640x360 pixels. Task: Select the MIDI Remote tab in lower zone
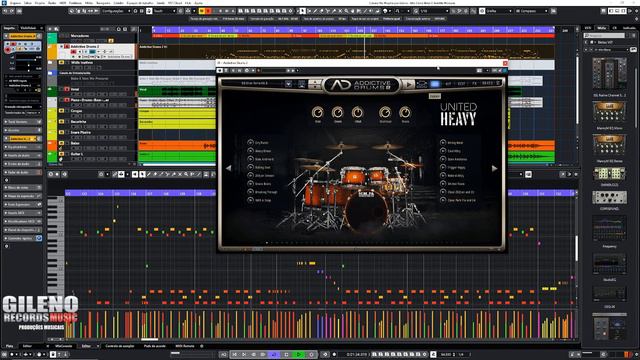pos(184,346)
